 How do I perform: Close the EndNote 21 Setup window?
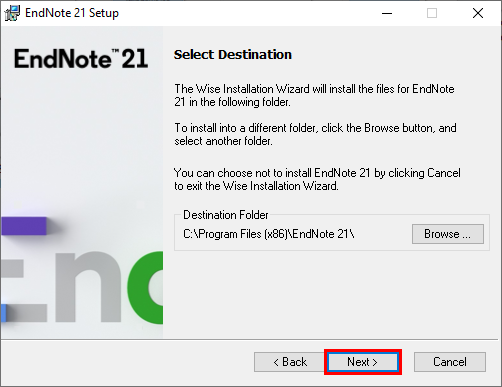pyautogui.click(x=478, y=13)
